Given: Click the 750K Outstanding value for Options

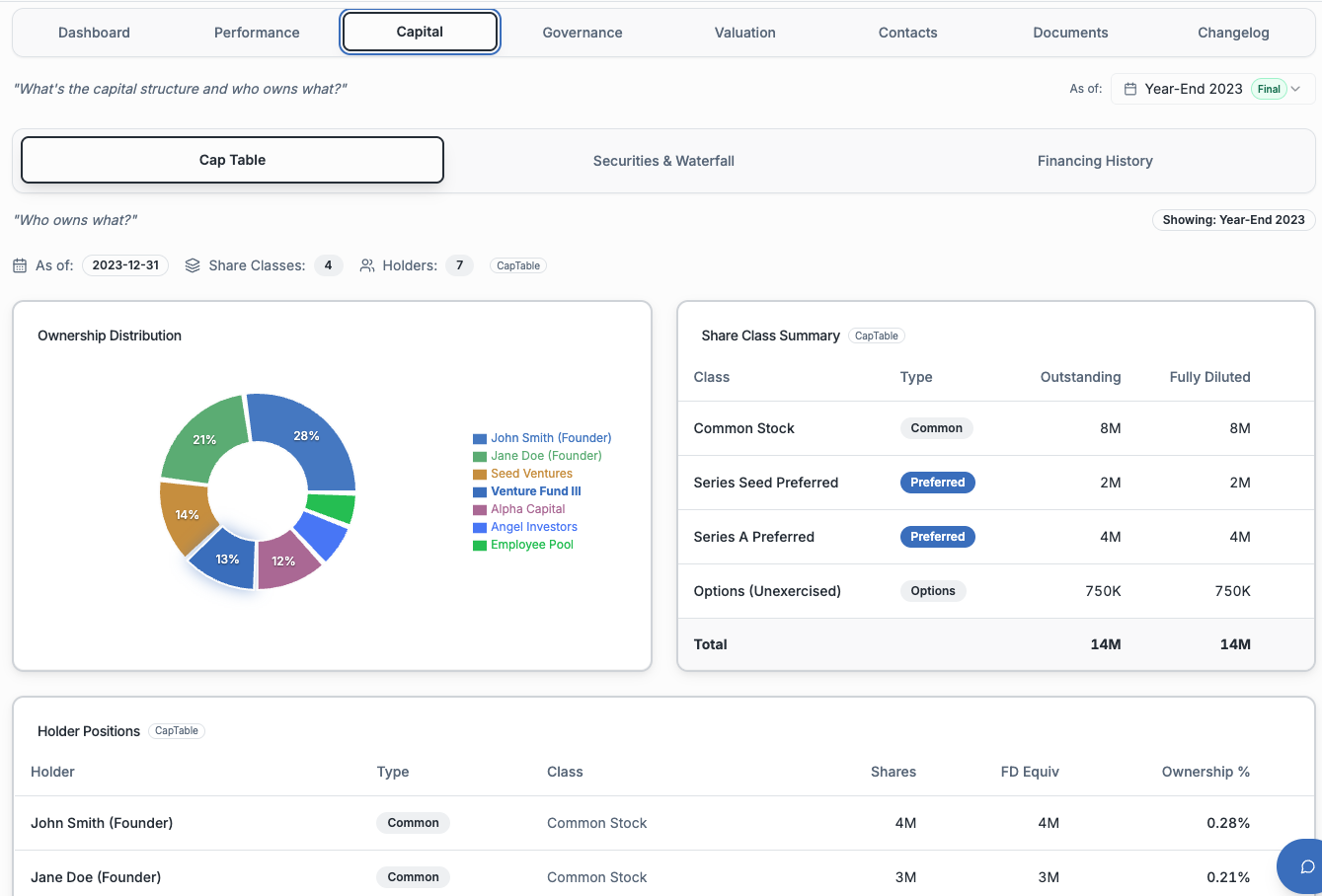Looking at the screenshot, I should tap(1103, 591).
